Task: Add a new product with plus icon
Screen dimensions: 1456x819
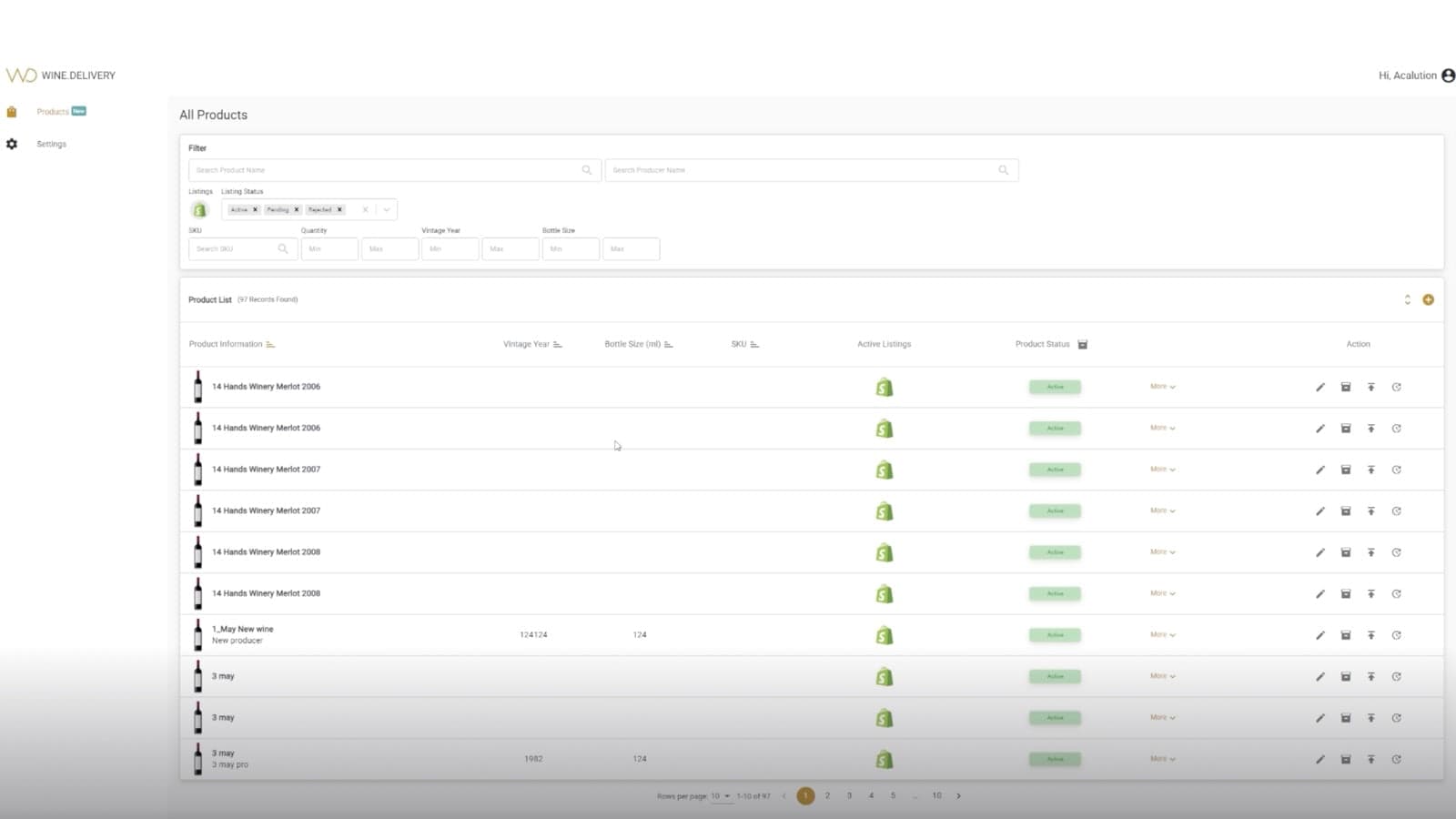Action: (1428, 299)
